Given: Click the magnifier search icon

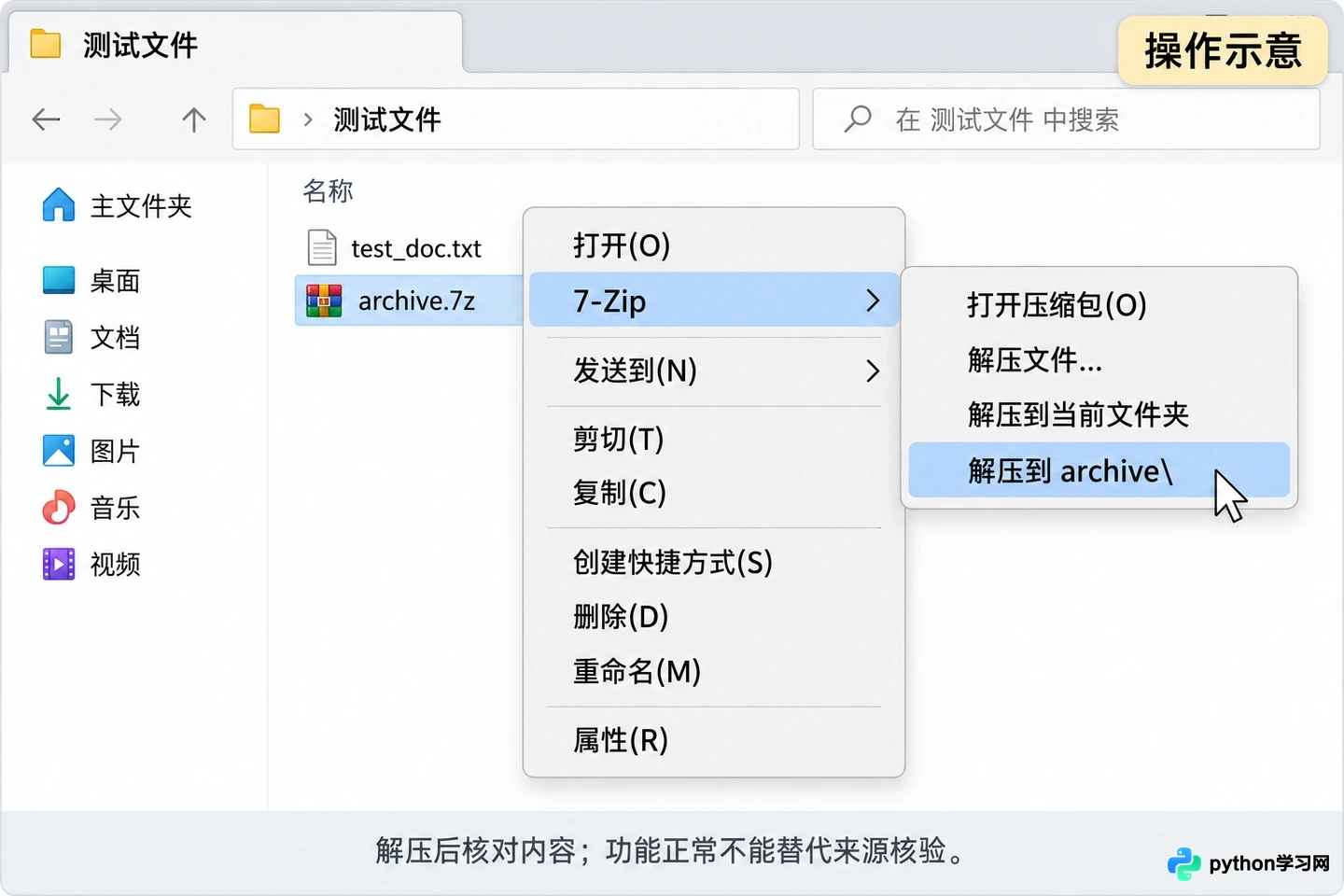Looking at the screenshot, I should click(857, 119).
